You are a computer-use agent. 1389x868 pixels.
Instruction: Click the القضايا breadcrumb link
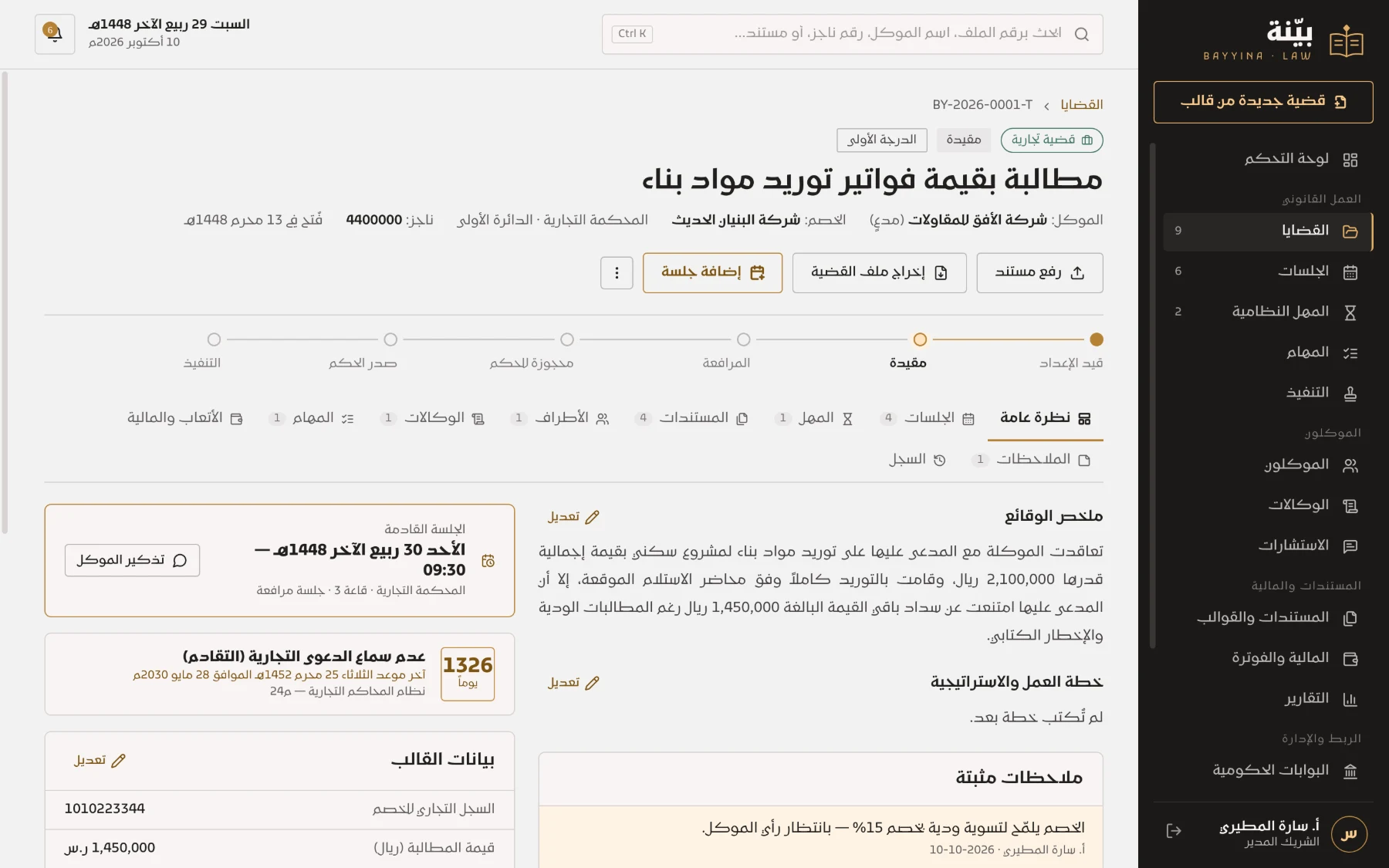pos(1081,105)
